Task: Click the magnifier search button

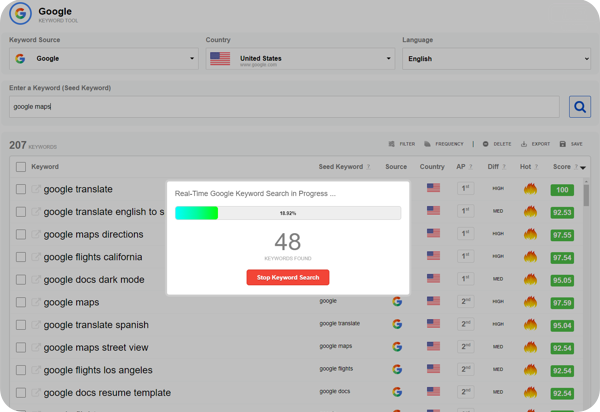Action: [x=580, y=107]
